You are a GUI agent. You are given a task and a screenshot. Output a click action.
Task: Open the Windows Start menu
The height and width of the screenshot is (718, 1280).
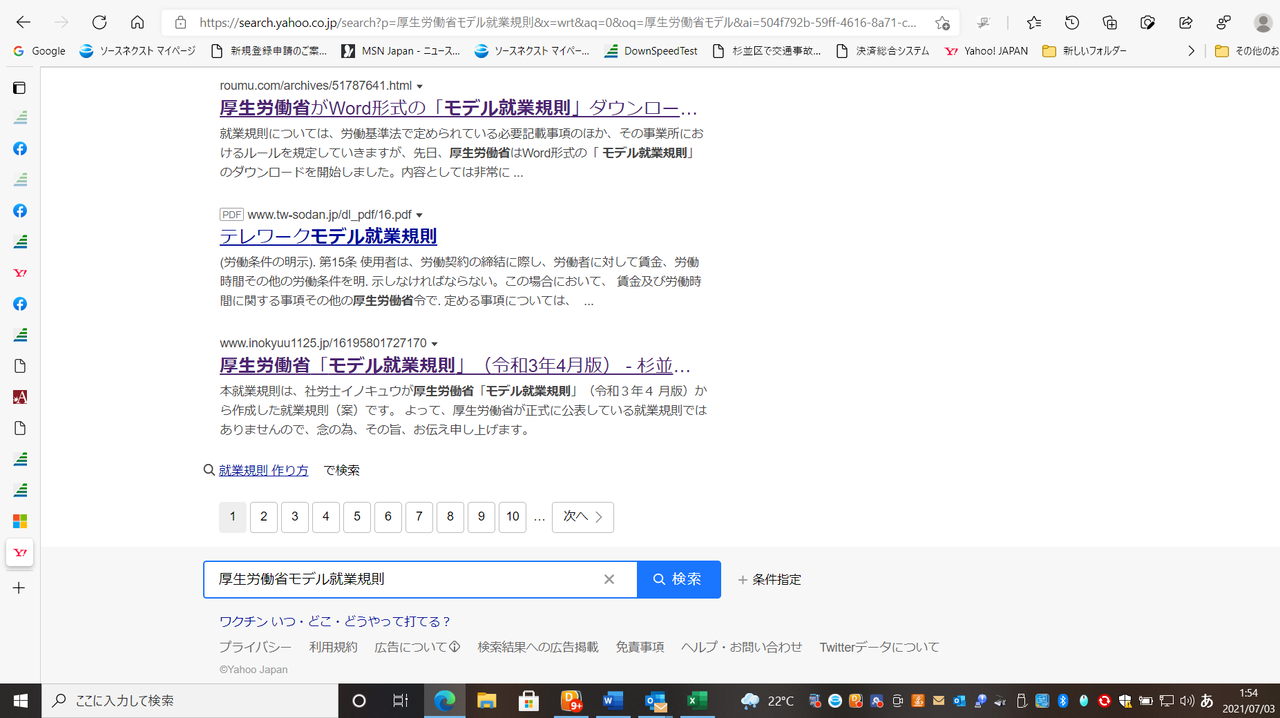pos(20,700)
